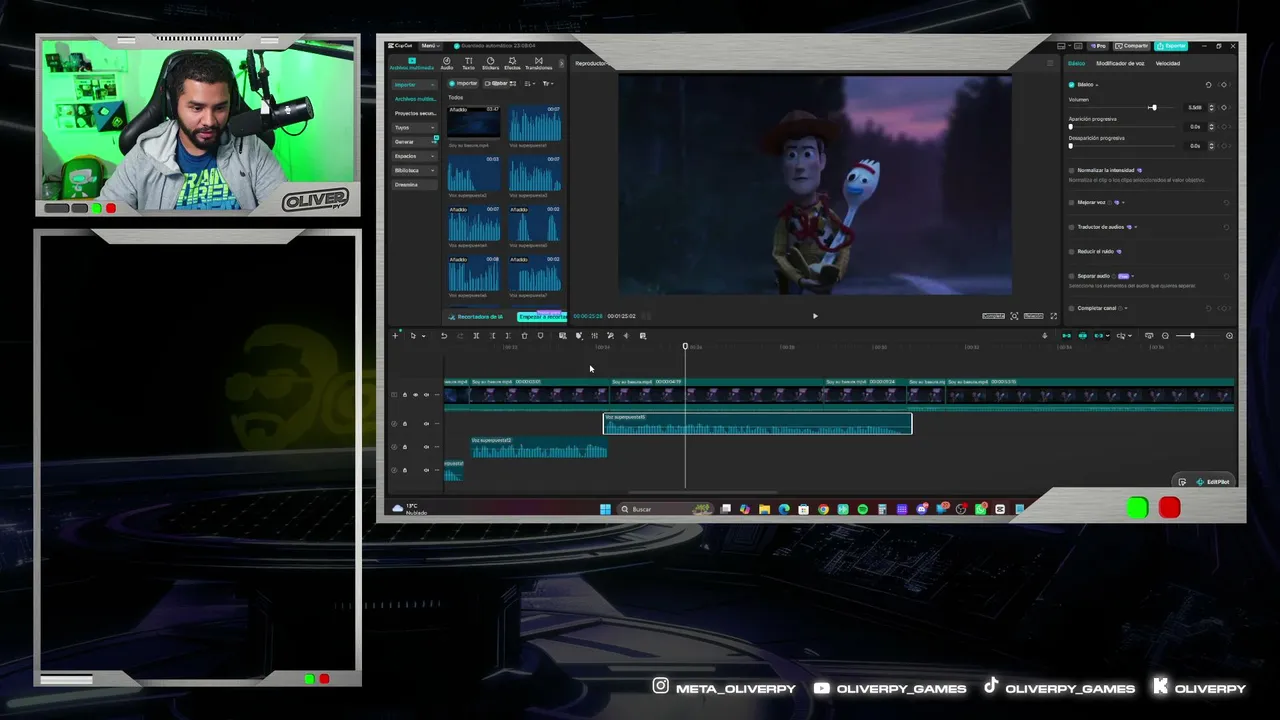Screen dimensions: 1280x720
Task: Open Recortadora de IA
Action: pos(476,317)
